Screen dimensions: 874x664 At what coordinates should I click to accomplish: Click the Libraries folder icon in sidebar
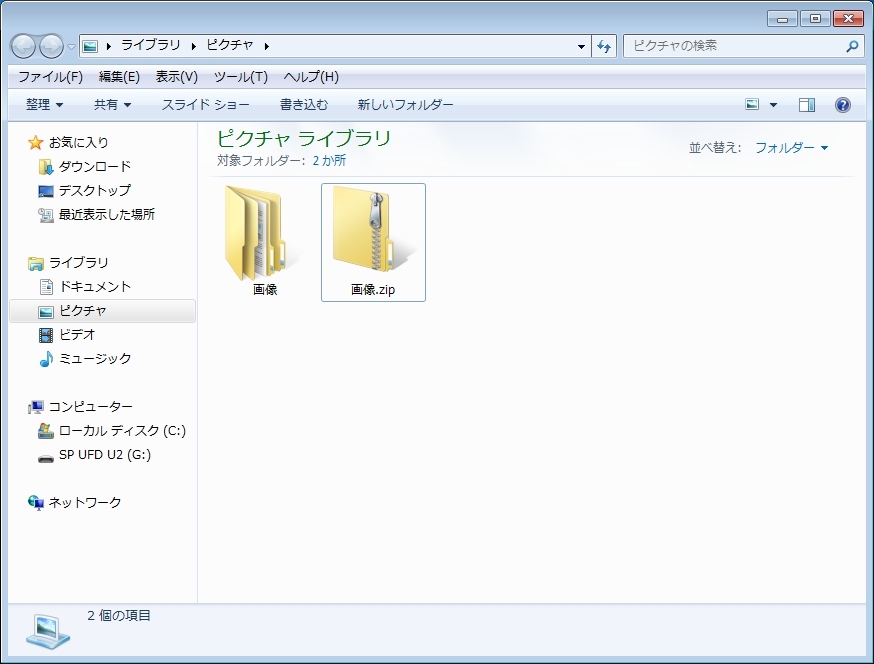point(36,263)
